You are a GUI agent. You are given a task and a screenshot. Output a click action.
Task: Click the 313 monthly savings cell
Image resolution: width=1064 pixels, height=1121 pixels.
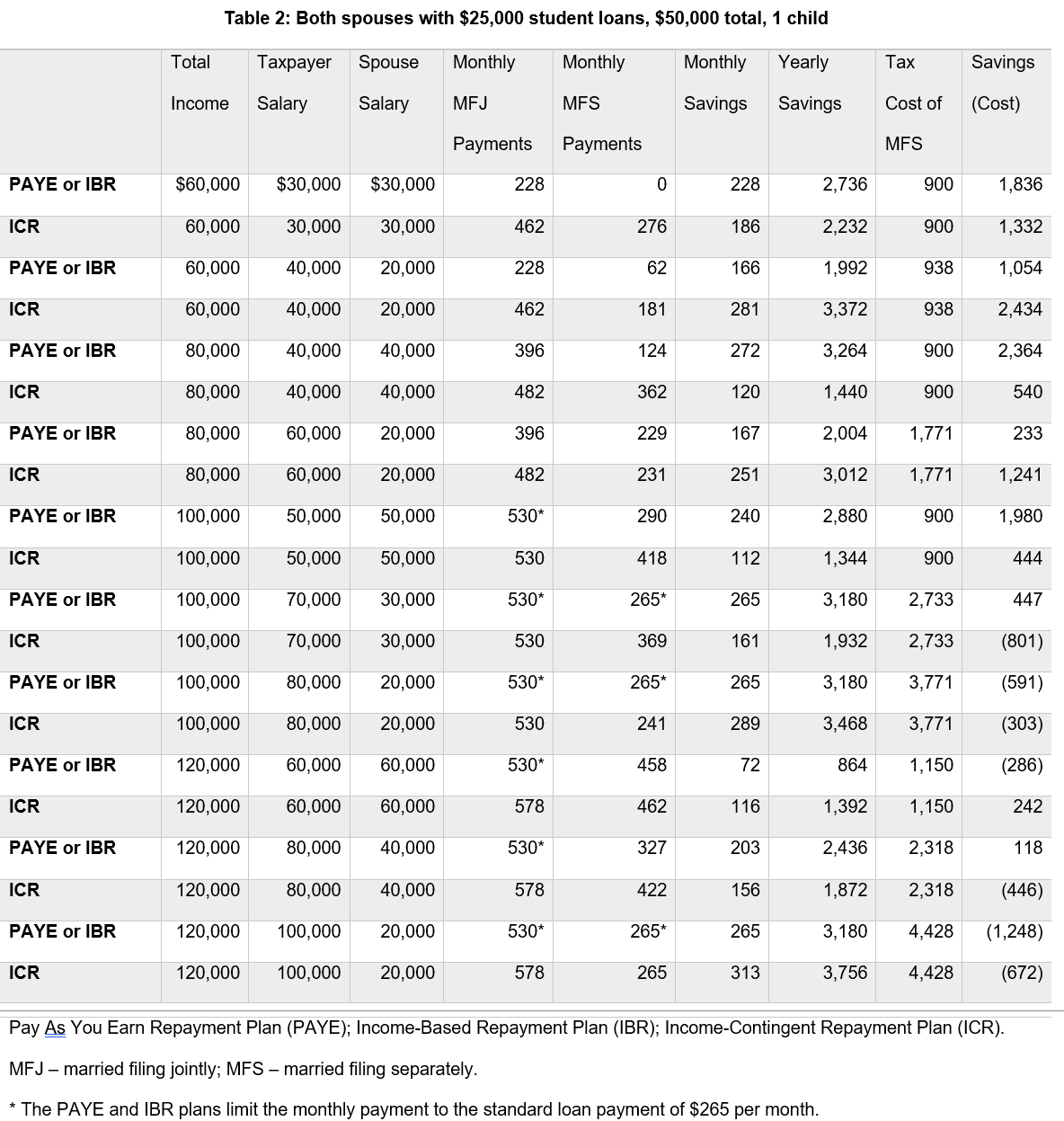pyautogui.click(x=745, y=973)
